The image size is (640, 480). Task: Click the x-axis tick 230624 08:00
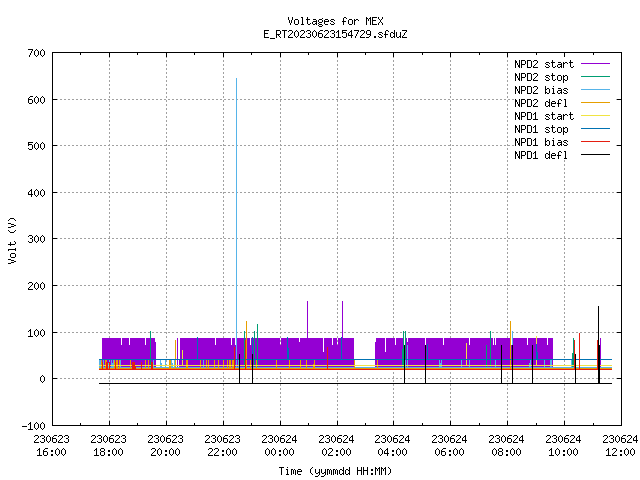pos(506,446)
